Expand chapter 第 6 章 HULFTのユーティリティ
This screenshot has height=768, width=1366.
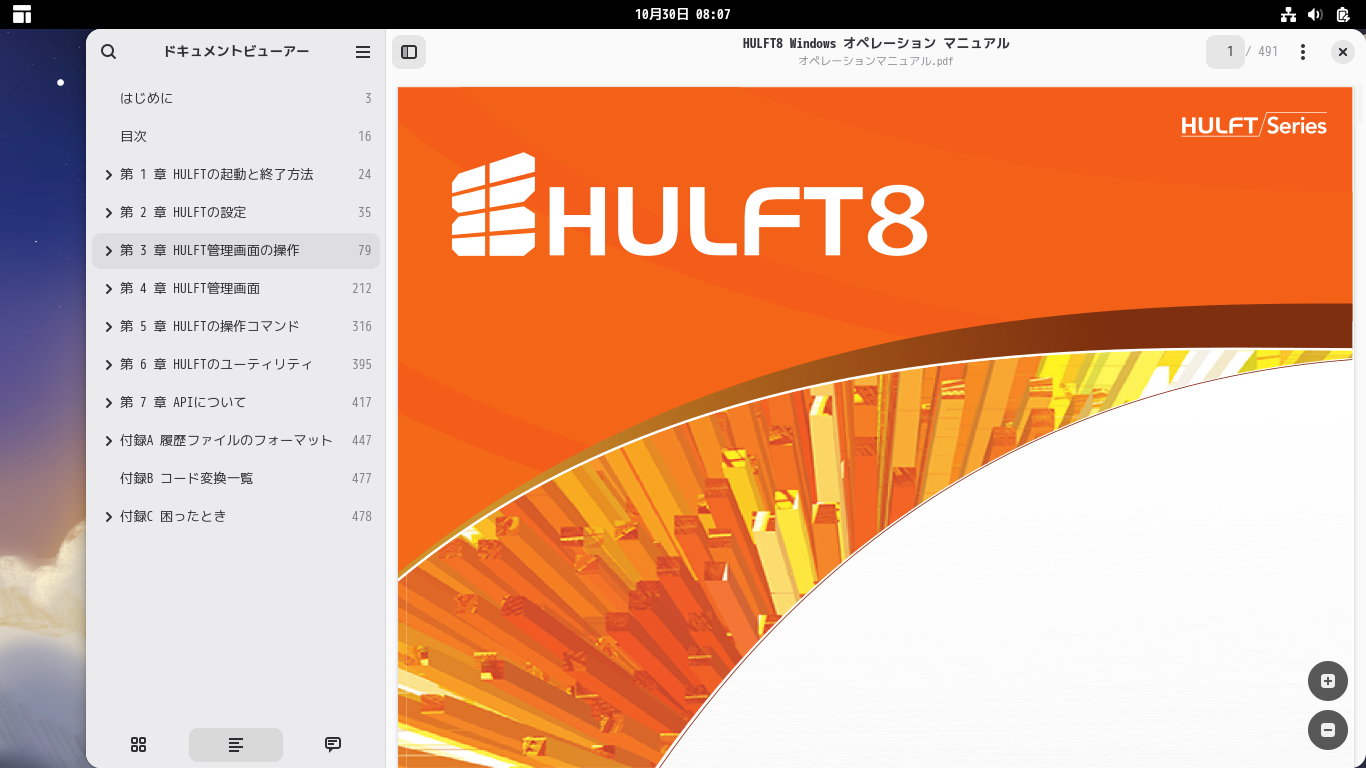108,365
